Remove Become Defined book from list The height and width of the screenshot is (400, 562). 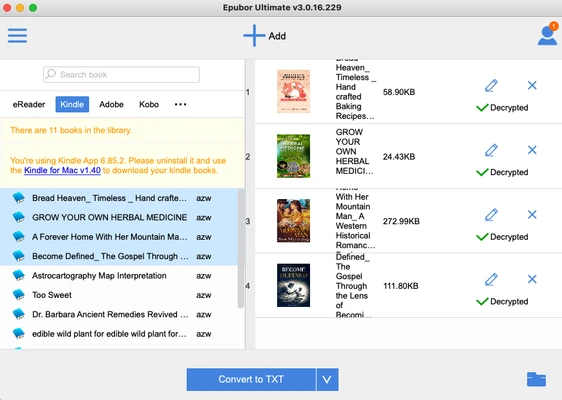532,279
